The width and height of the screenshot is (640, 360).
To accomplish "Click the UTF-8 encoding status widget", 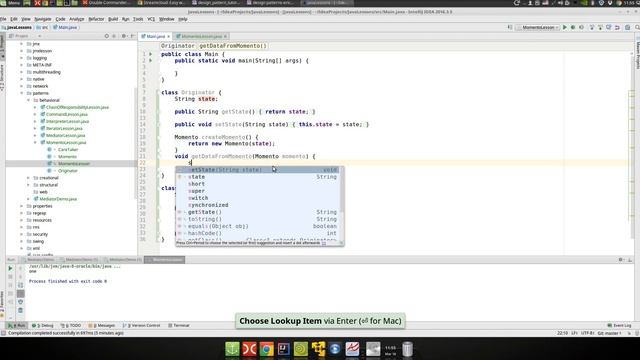I will (x=587, y=333).
